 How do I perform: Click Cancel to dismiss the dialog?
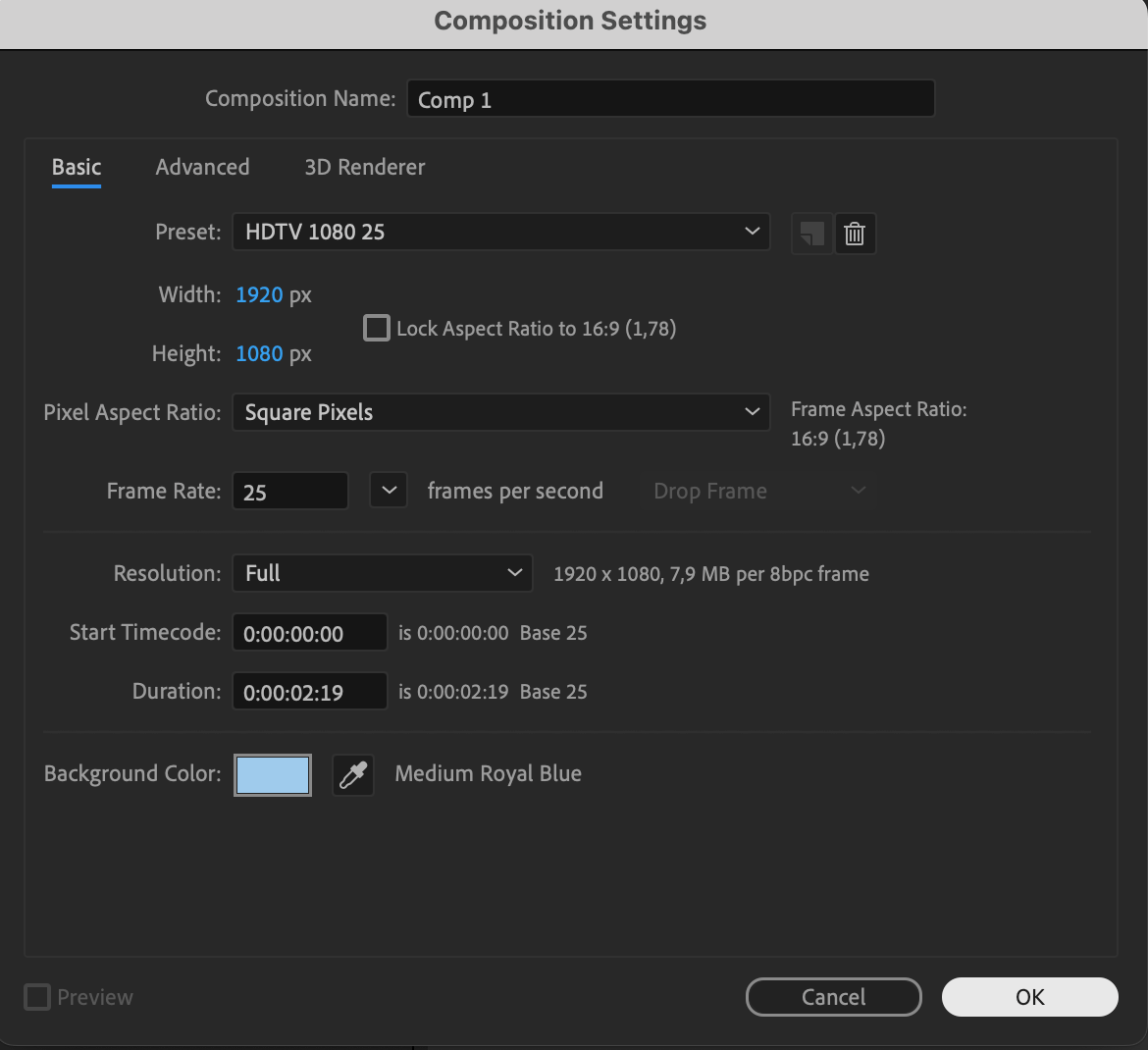pyautogui.click(x=833, y=996)
